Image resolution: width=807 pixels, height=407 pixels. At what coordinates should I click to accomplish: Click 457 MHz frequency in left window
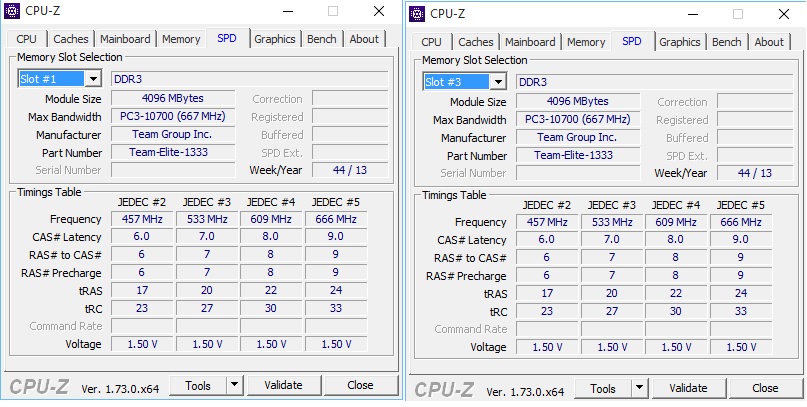[142, 219]
